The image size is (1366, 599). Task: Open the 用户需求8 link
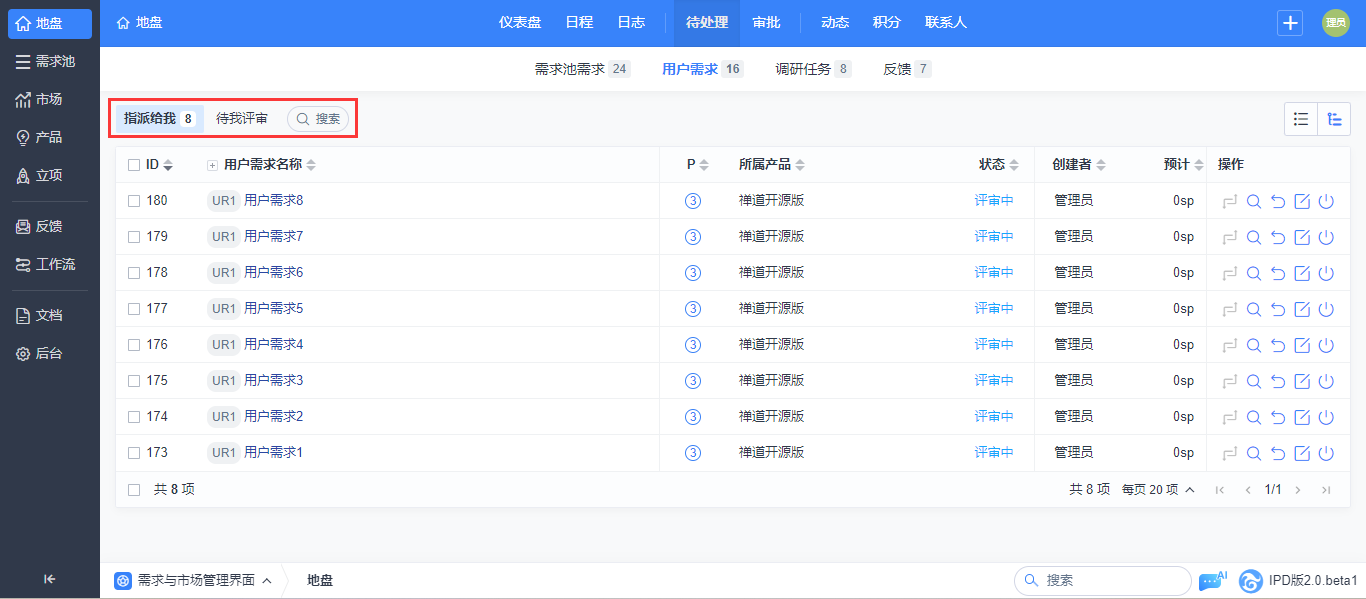[x=273, y=201]
